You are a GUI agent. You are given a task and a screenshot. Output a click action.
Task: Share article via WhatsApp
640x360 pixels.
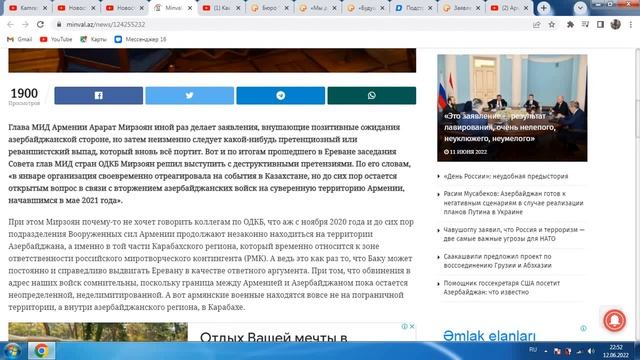[x=371, y=96]
